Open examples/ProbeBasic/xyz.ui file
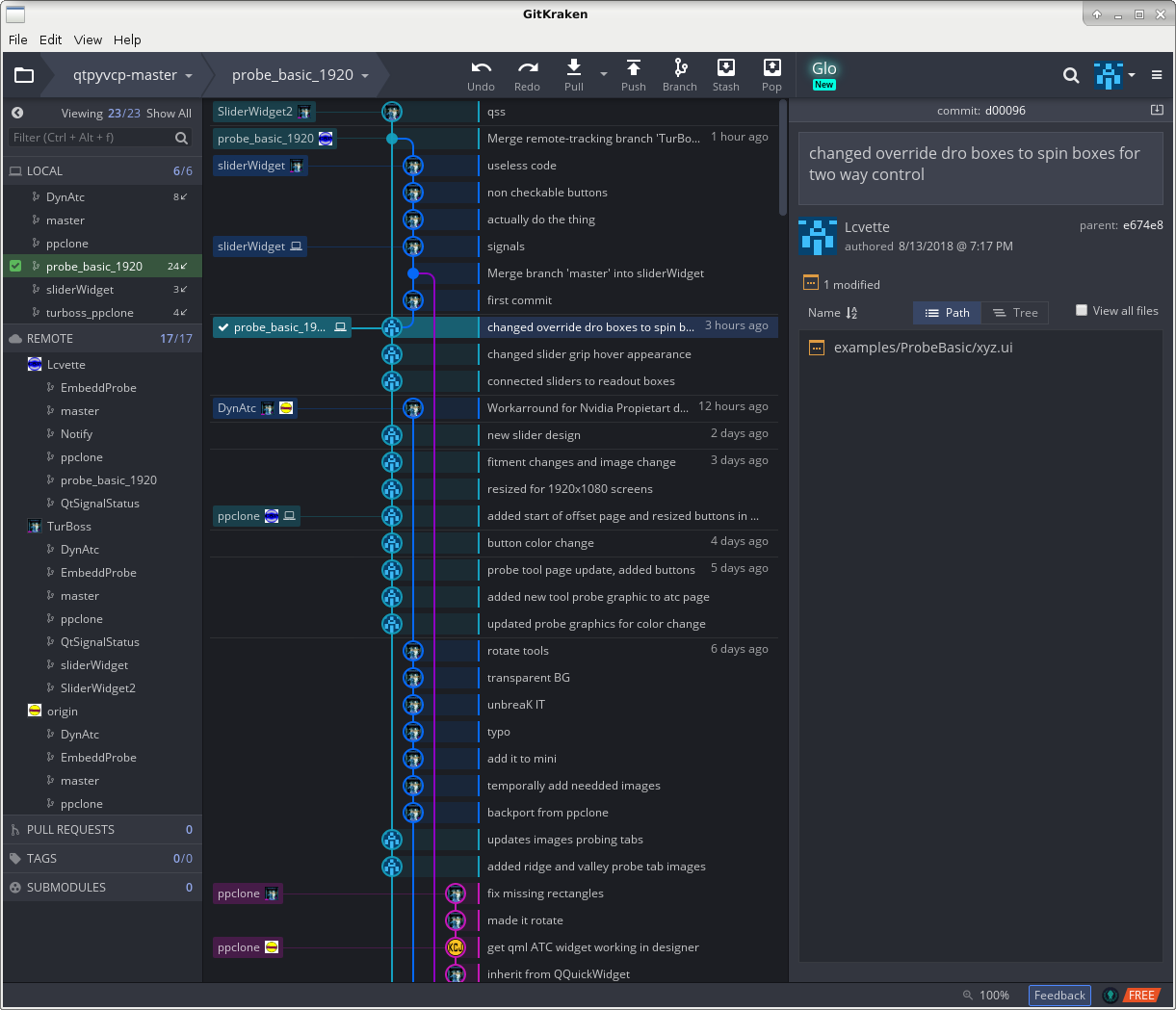Screen dimensions: 1176x1010 pyautogui.click(x=923, y=348)
